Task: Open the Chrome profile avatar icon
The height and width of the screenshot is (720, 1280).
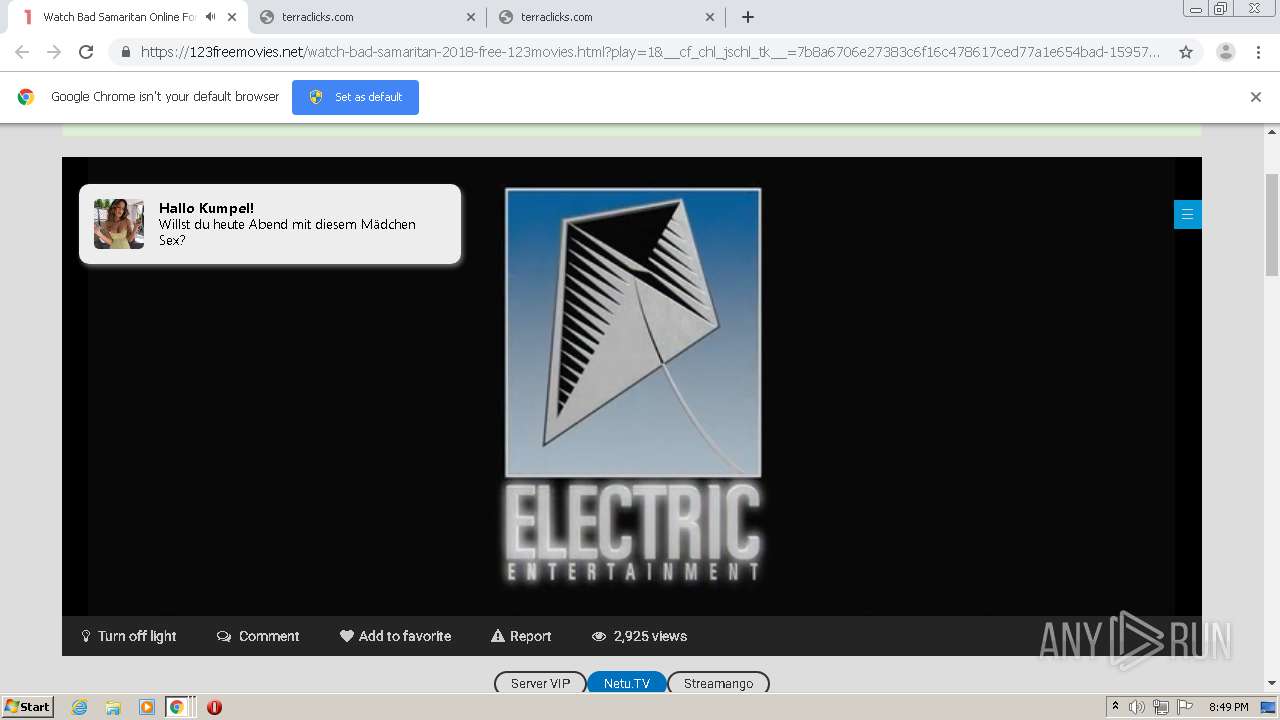Action: [x=1225, y=52]
